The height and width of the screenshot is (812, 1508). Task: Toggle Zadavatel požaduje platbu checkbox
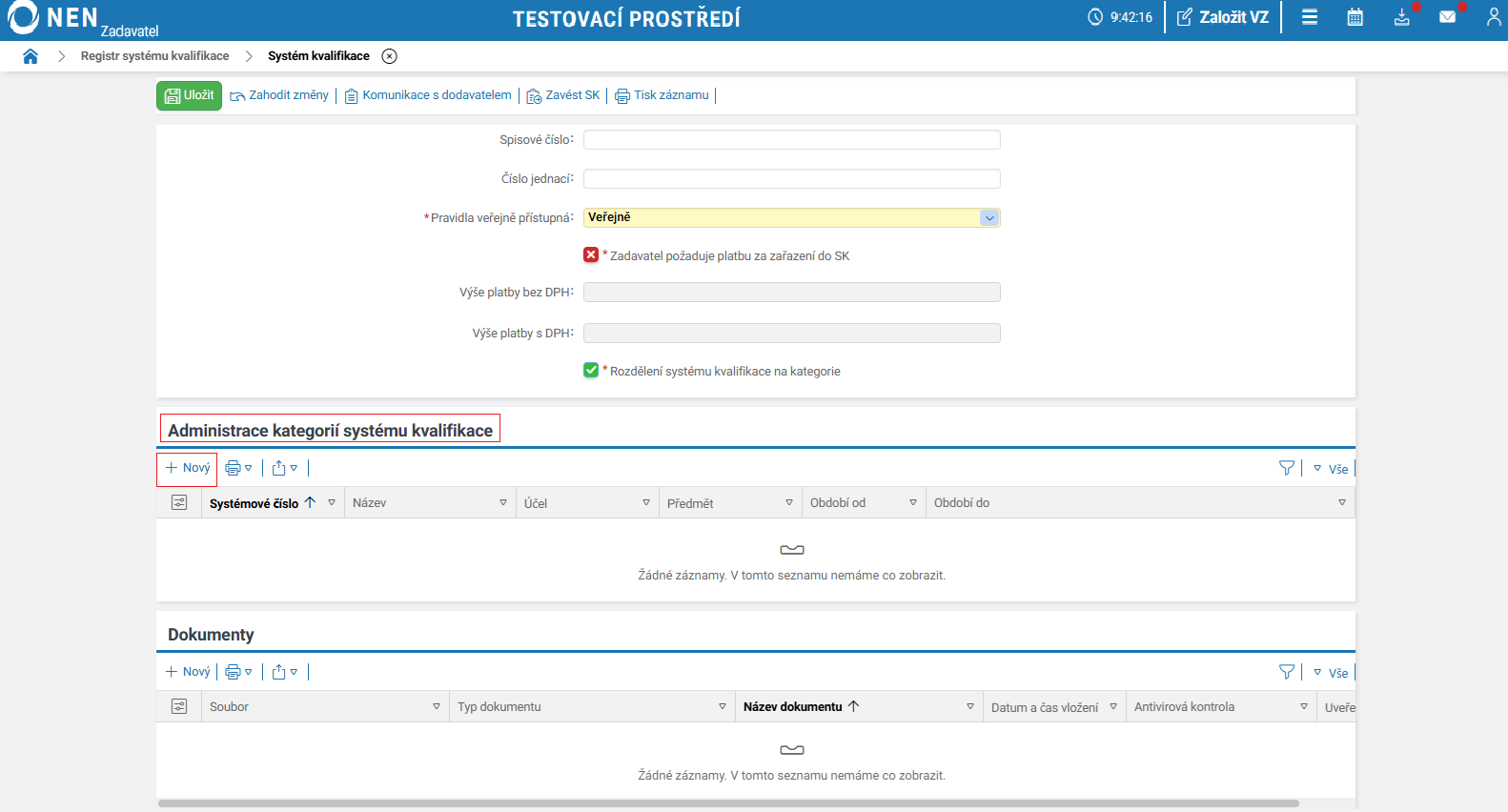tap(591, 254)
